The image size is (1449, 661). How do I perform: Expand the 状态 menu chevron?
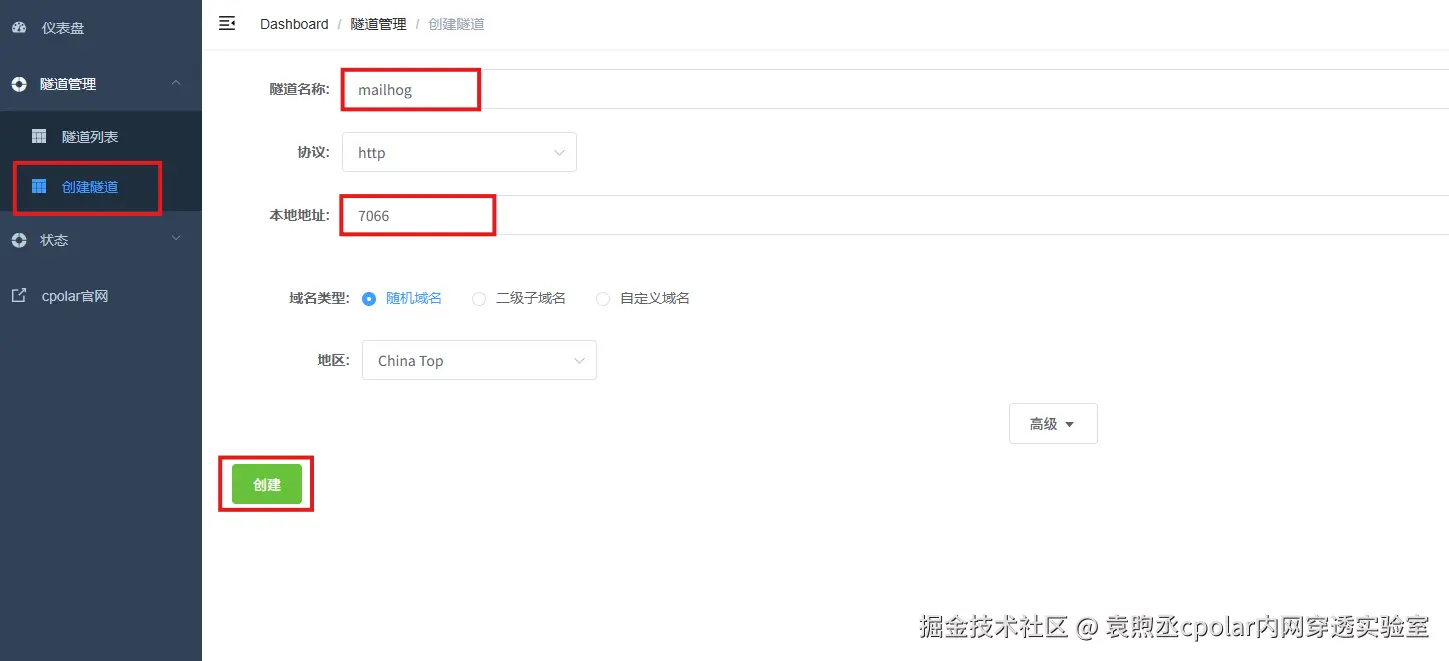(x=176, y=239)
